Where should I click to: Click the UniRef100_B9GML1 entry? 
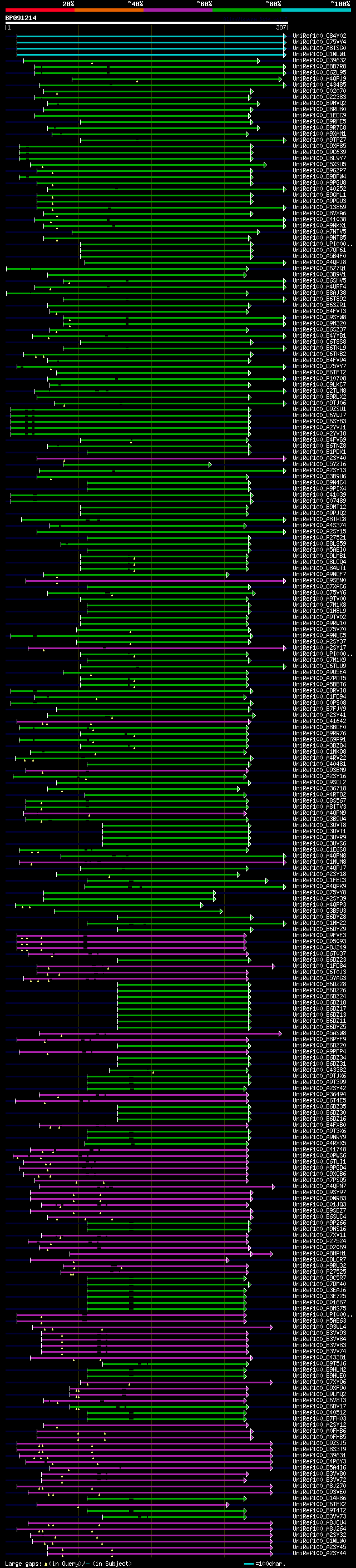319,195
